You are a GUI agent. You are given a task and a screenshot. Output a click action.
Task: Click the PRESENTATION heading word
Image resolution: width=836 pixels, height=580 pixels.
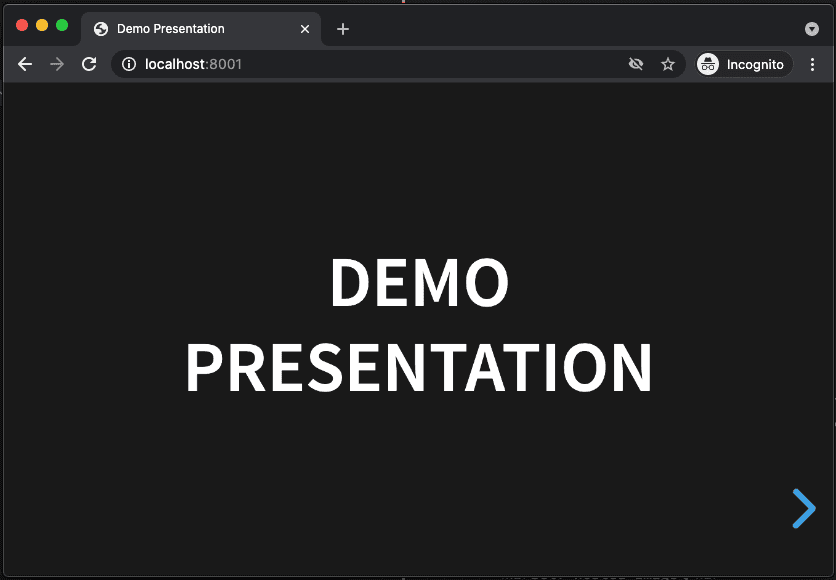pyautogui.click(x=419, y=367)
